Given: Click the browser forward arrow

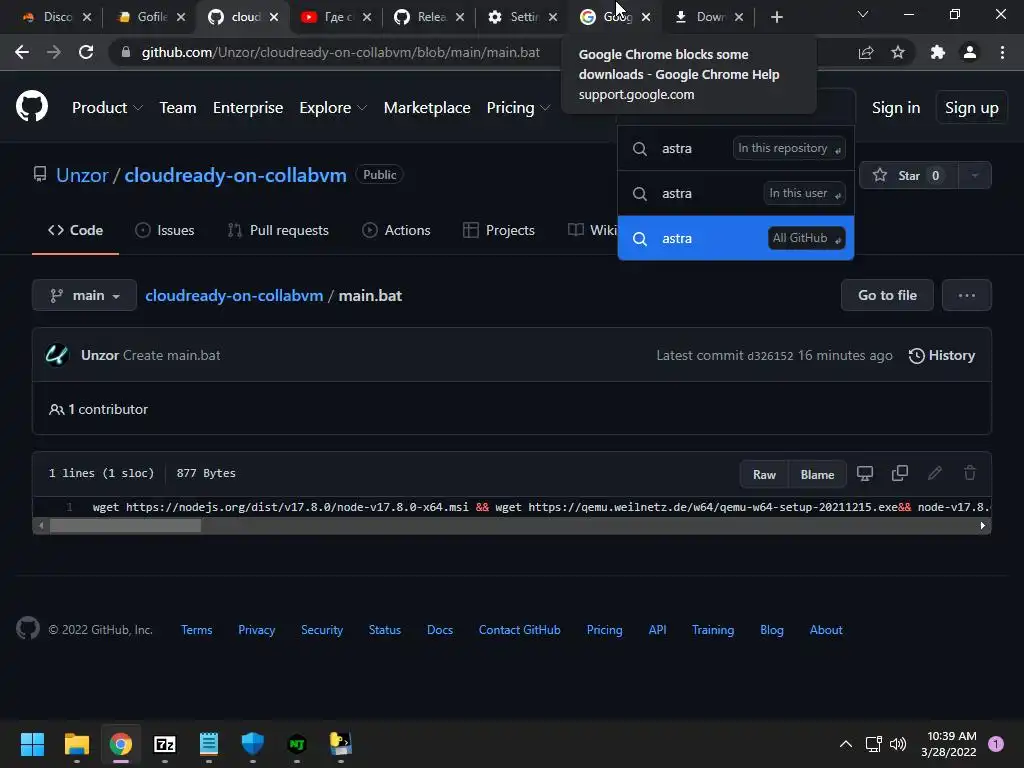Looking at the screenshot, I should pos(54,52).
